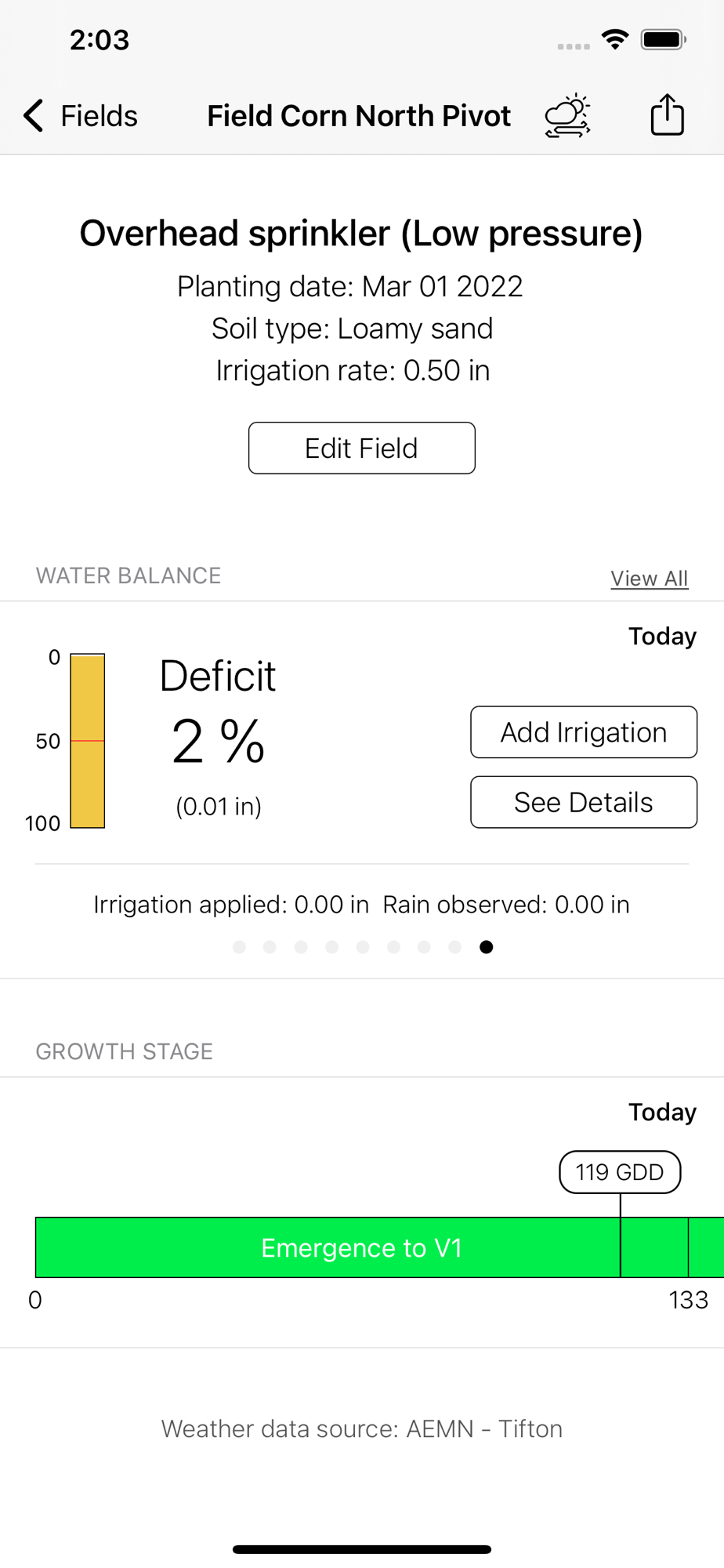Tap the back chevron arrow
The width and height of the screenshot is (724, 1568).
[x=33, y=115]
